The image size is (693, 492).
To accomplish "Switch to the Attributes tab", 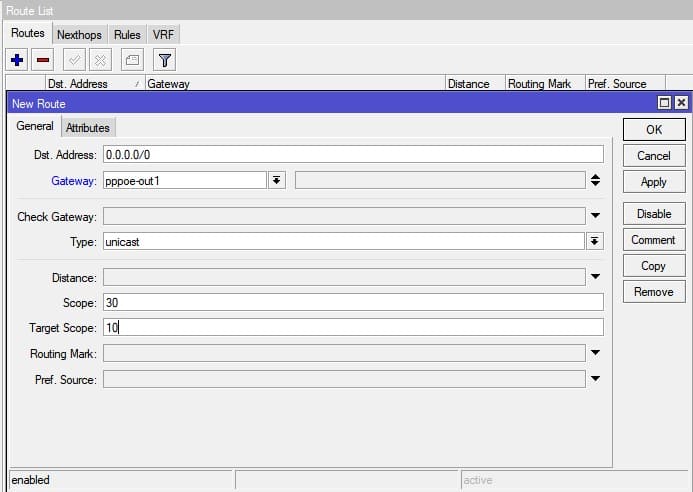I will coord(88,128).
